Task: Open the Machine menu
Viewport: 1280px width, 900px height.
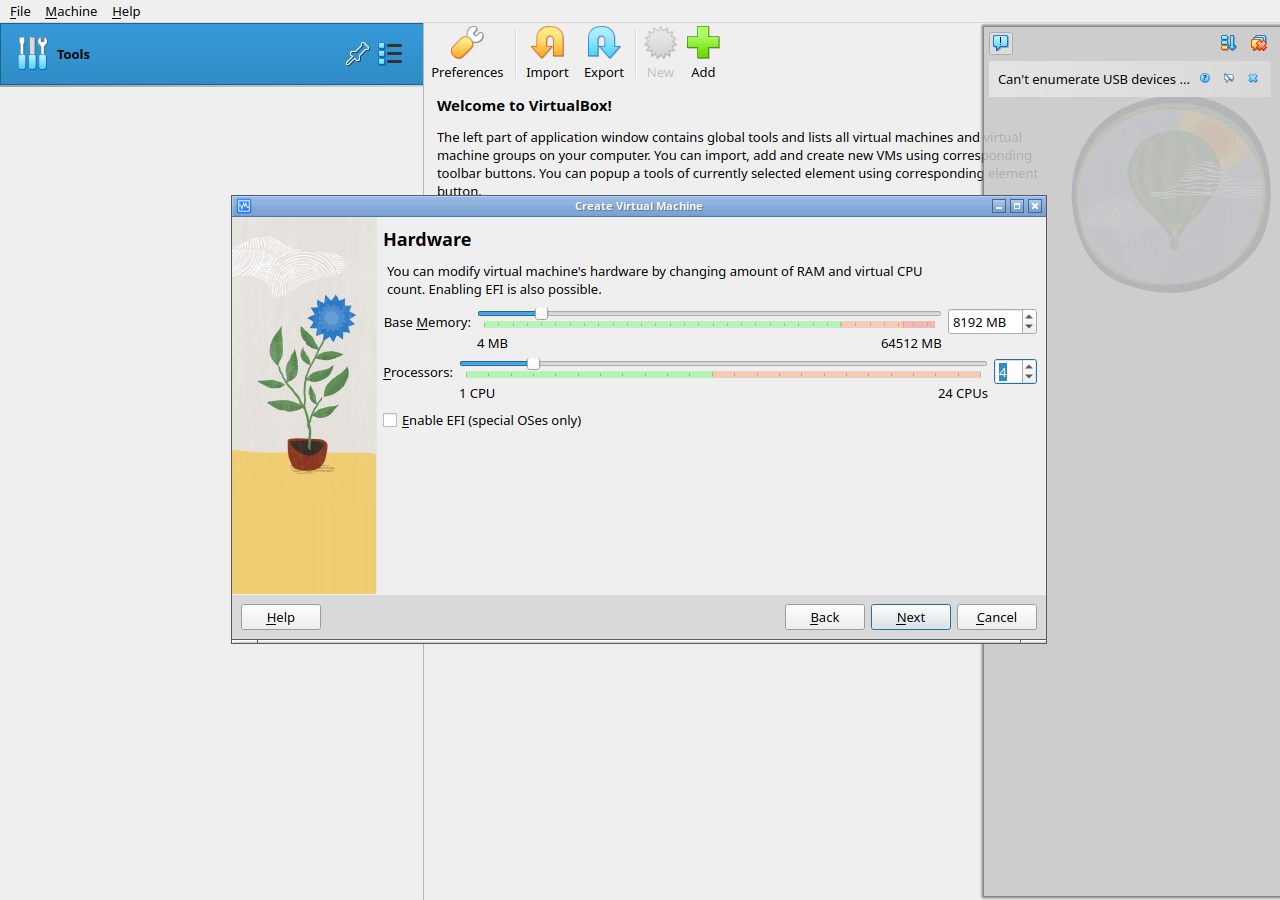Action: (x=71, y=11)
